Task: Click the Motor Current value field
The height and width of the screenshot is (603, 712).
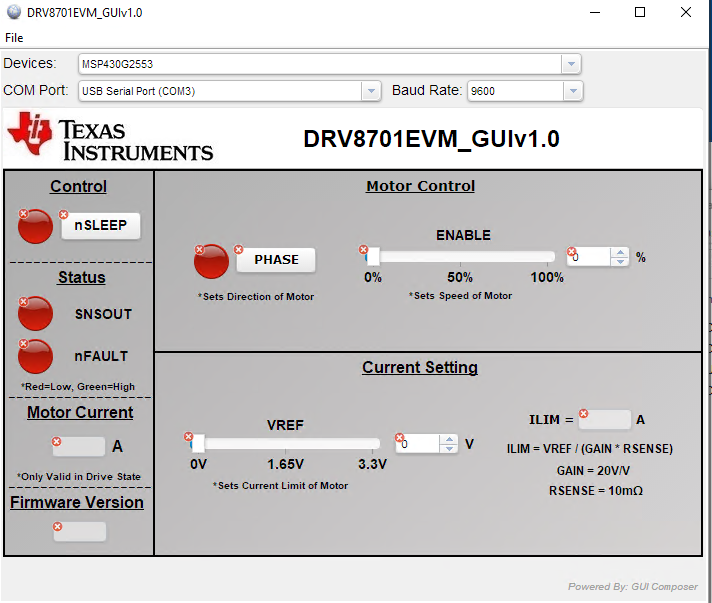Action: click(79, 447)
